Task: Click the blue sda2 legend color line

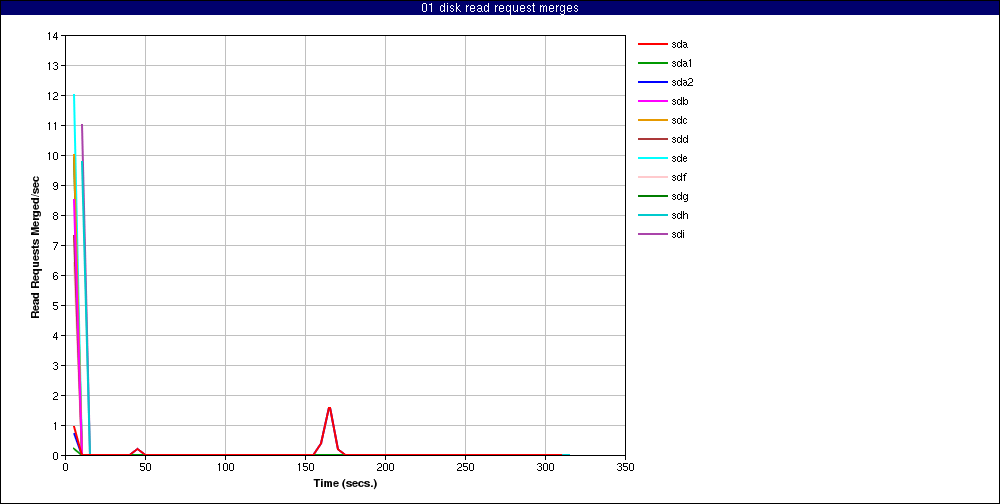Action: [652, 82]
